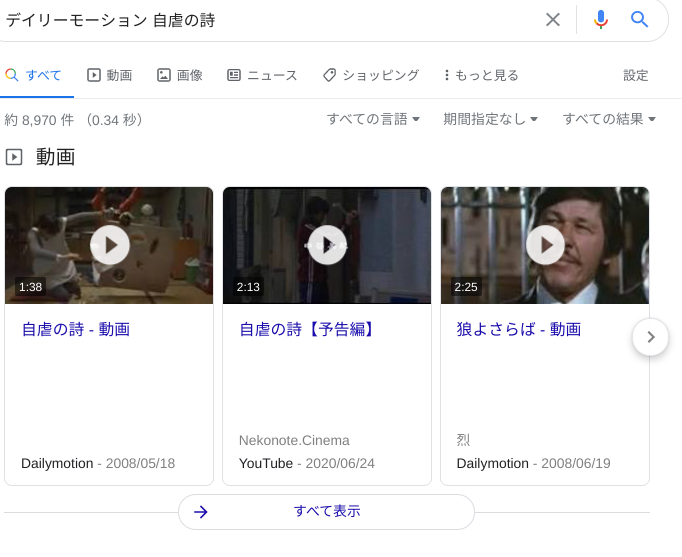Screen dimensions: 682x557
Task: Open the ニュース tab
Action: tap(262, 75)
